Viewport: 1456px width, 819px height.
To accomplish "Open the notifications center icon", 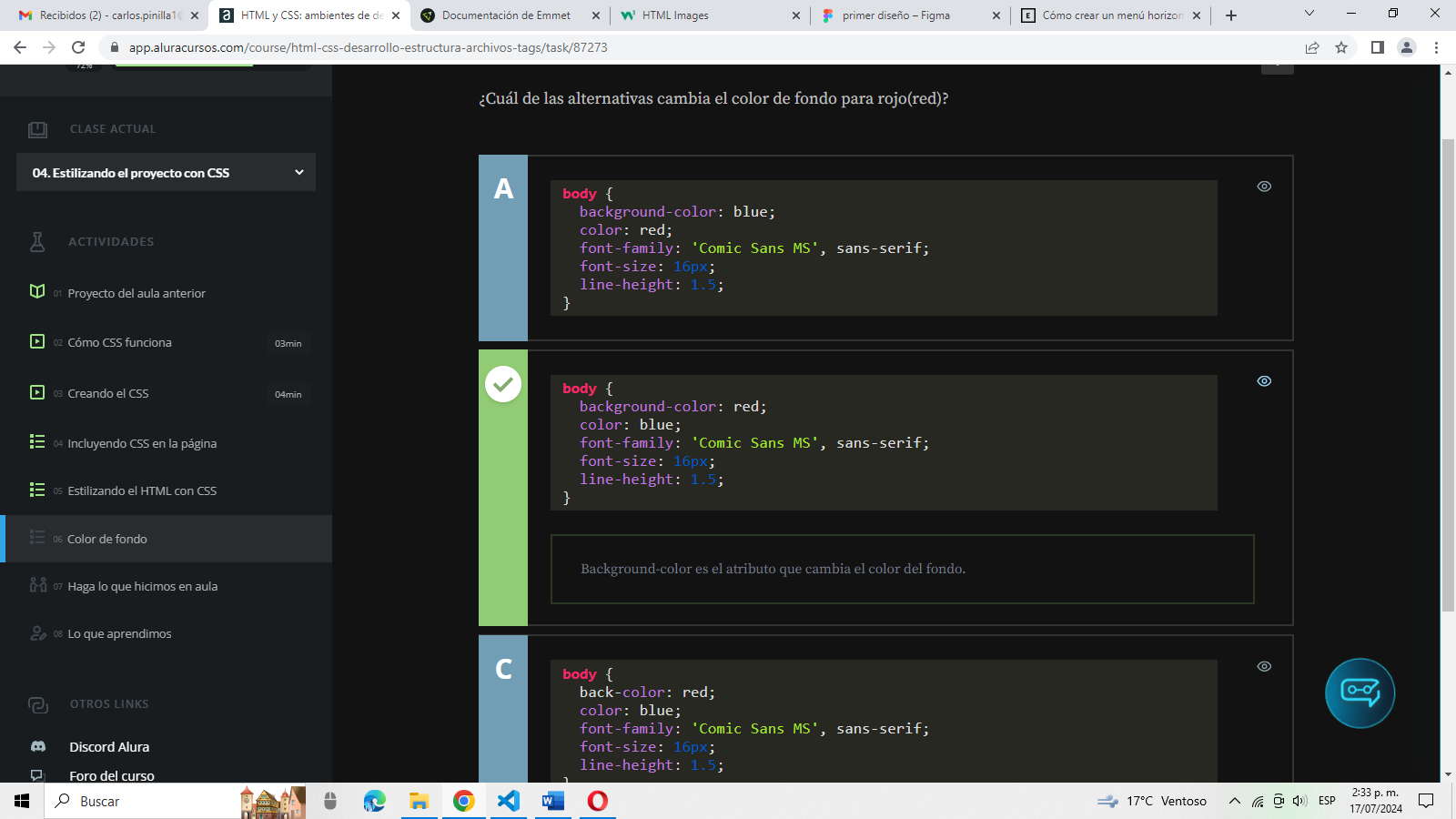I will coord(1426,801).
